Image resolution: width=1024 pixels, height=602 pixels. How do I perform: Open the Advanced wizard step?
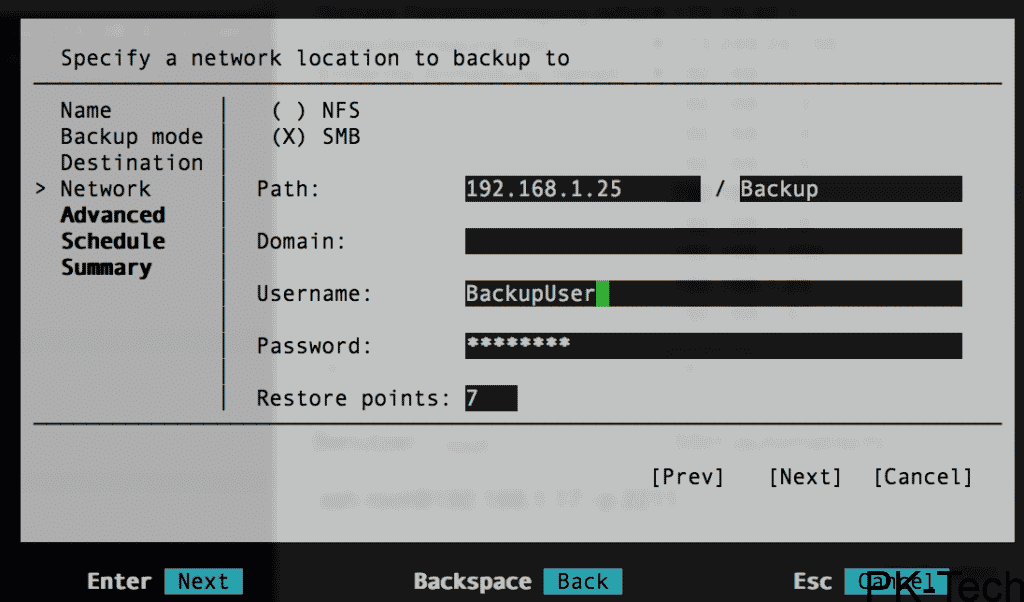112,215
